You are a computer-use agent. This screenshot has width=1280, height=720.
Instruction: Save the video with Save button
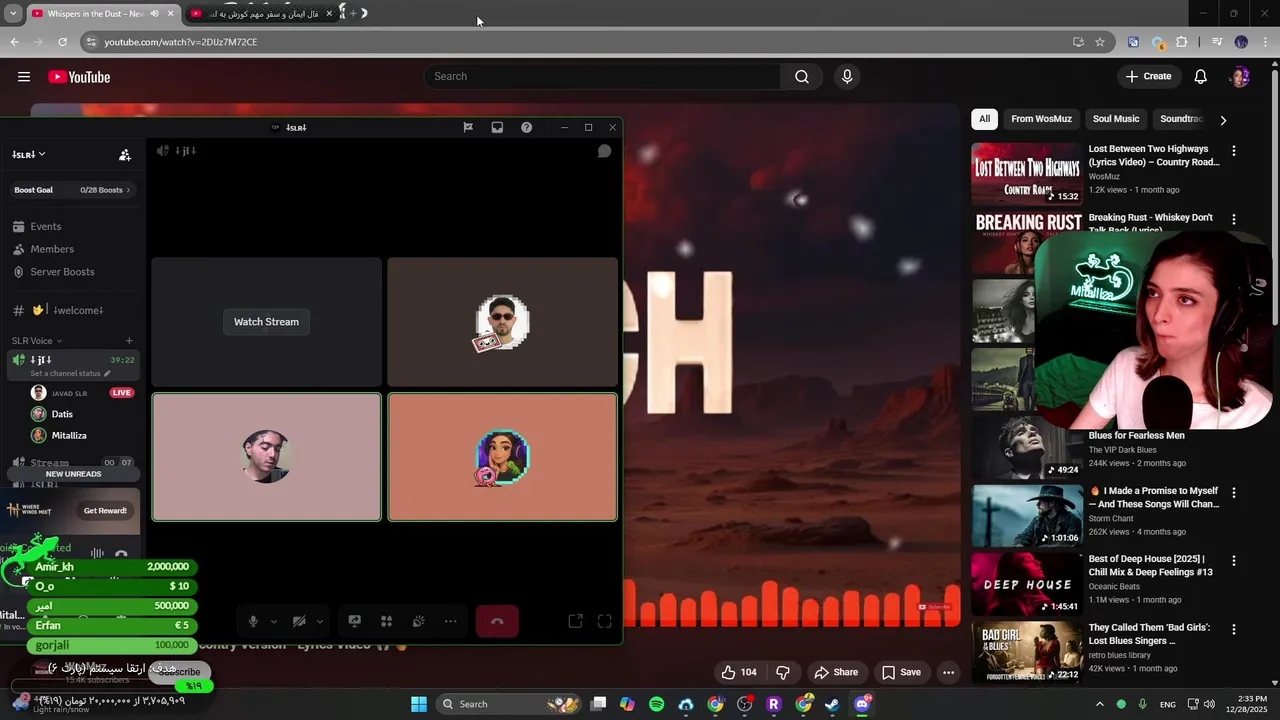[901, 672]
